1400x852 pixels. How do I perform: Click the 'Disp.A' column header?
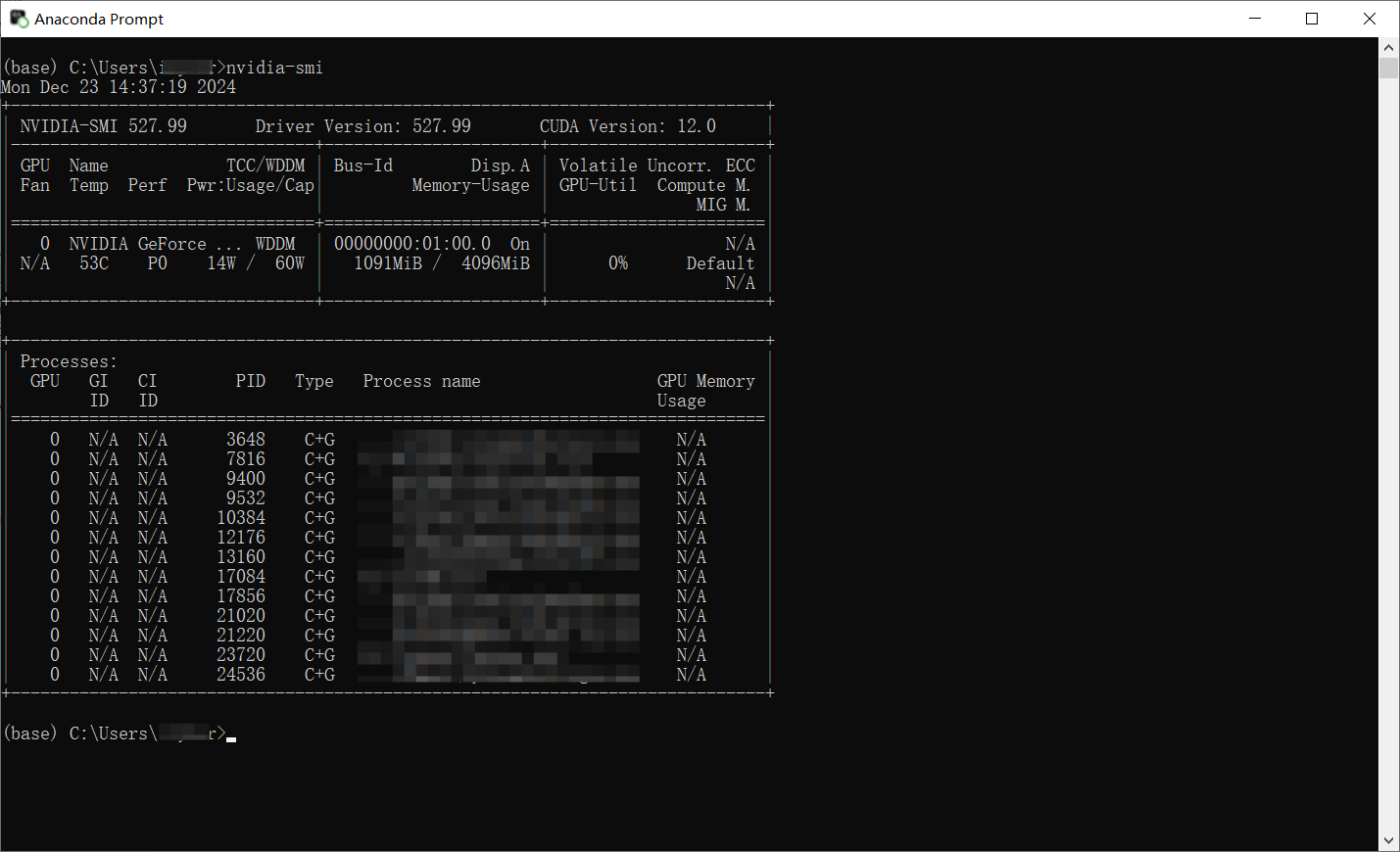tap(501, 166)
